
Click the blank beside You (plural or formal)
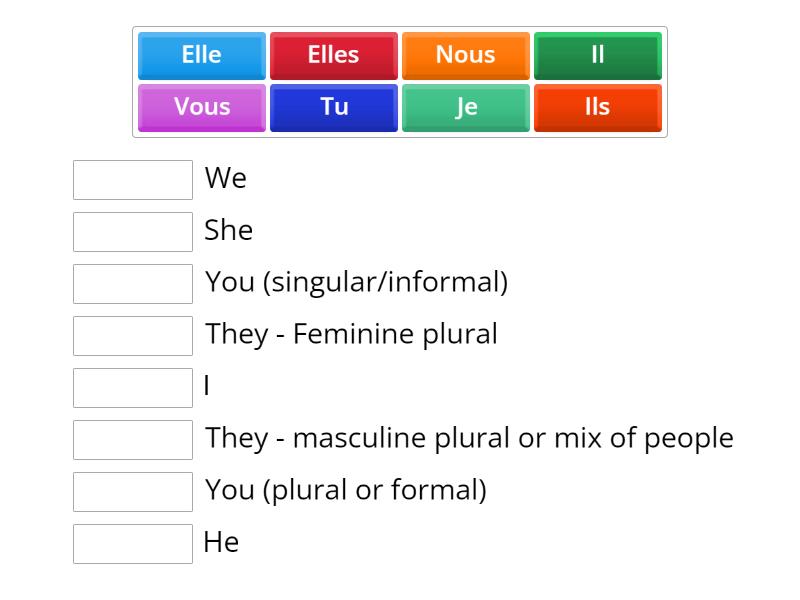point(132,492)
